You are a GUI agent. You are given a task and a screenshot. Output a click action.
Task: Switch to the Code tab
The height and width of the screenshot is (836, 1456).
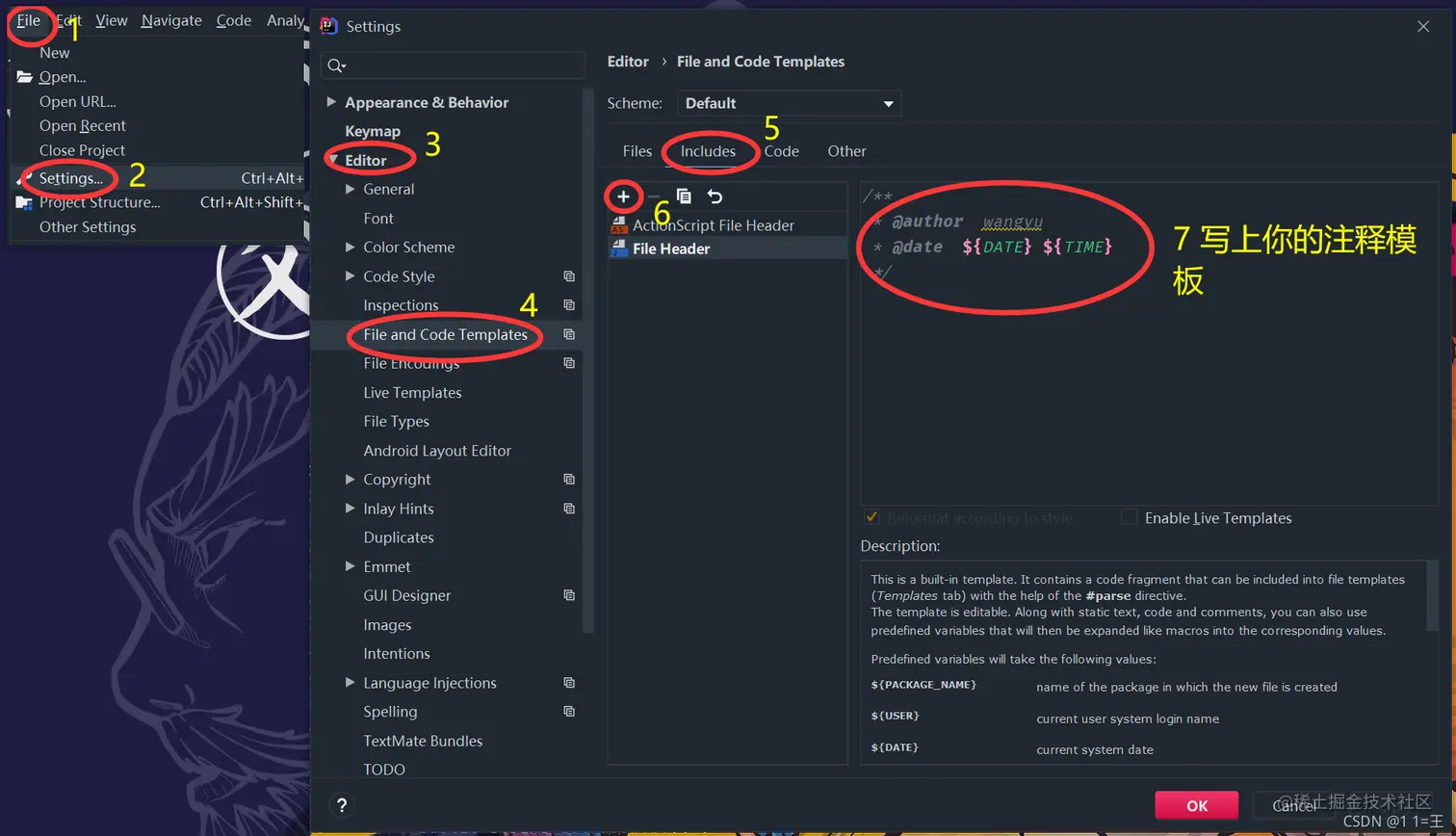pyautogui.click(x=781, y=151)
